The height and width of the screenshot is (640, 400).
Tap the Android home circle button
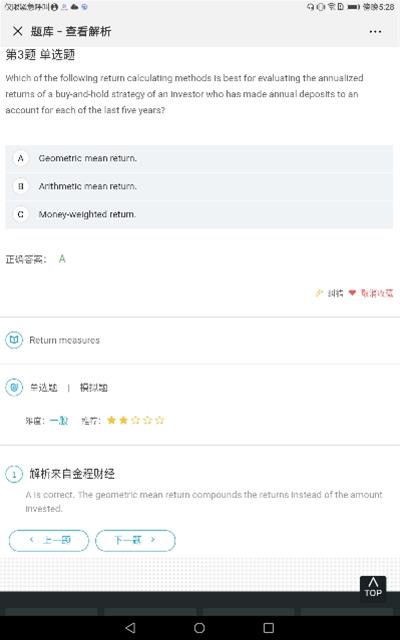point(200,627)
